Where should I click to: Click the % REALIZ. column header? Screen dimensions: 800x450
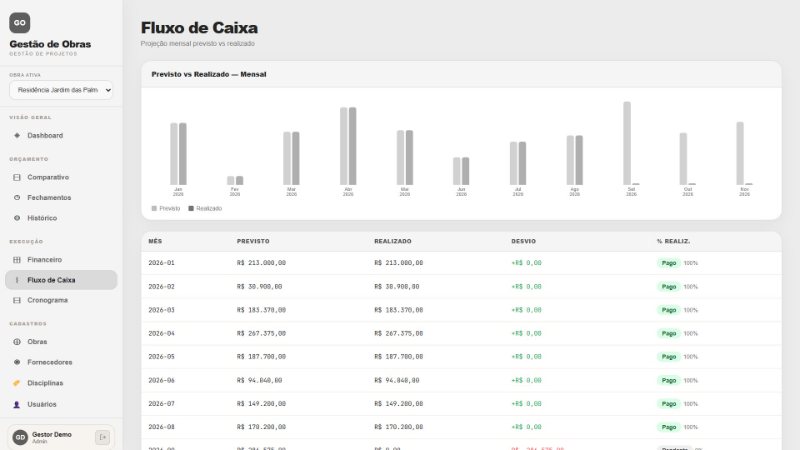[x=673, y=241]
